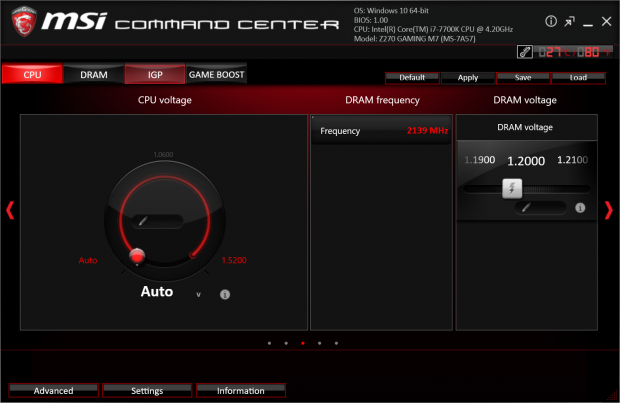Minimize the Command Center window

pos(588,25)
